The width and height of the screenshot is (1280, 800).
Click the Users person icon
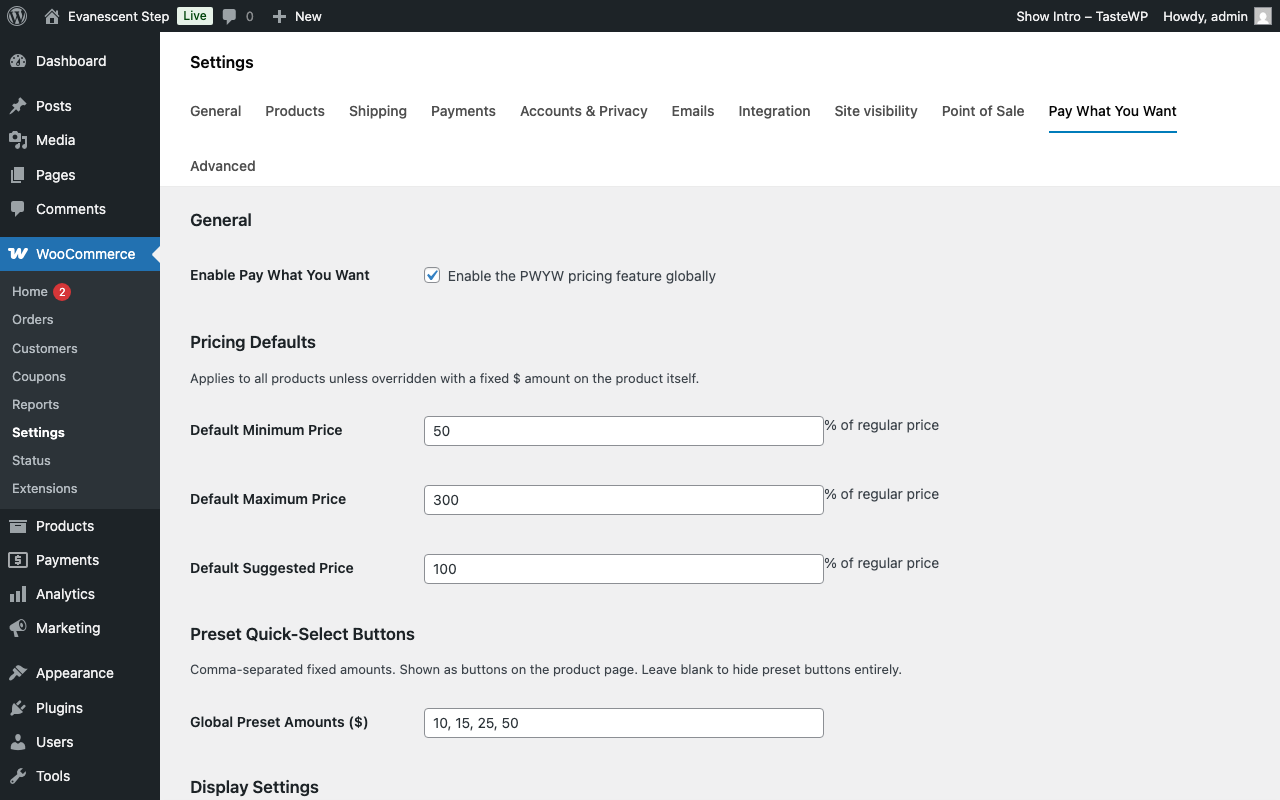click(x=18, y=742)
